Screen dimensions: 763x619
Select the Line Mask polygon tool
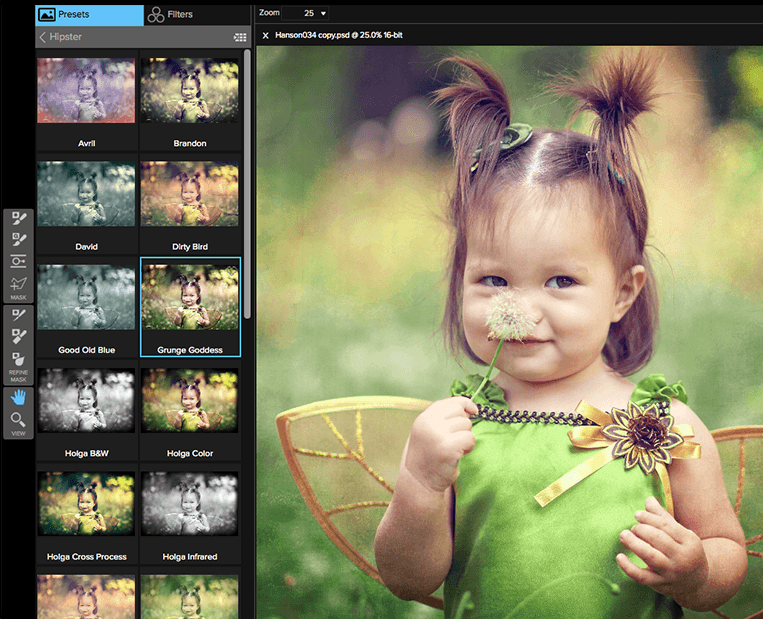[x=18, y=283]
